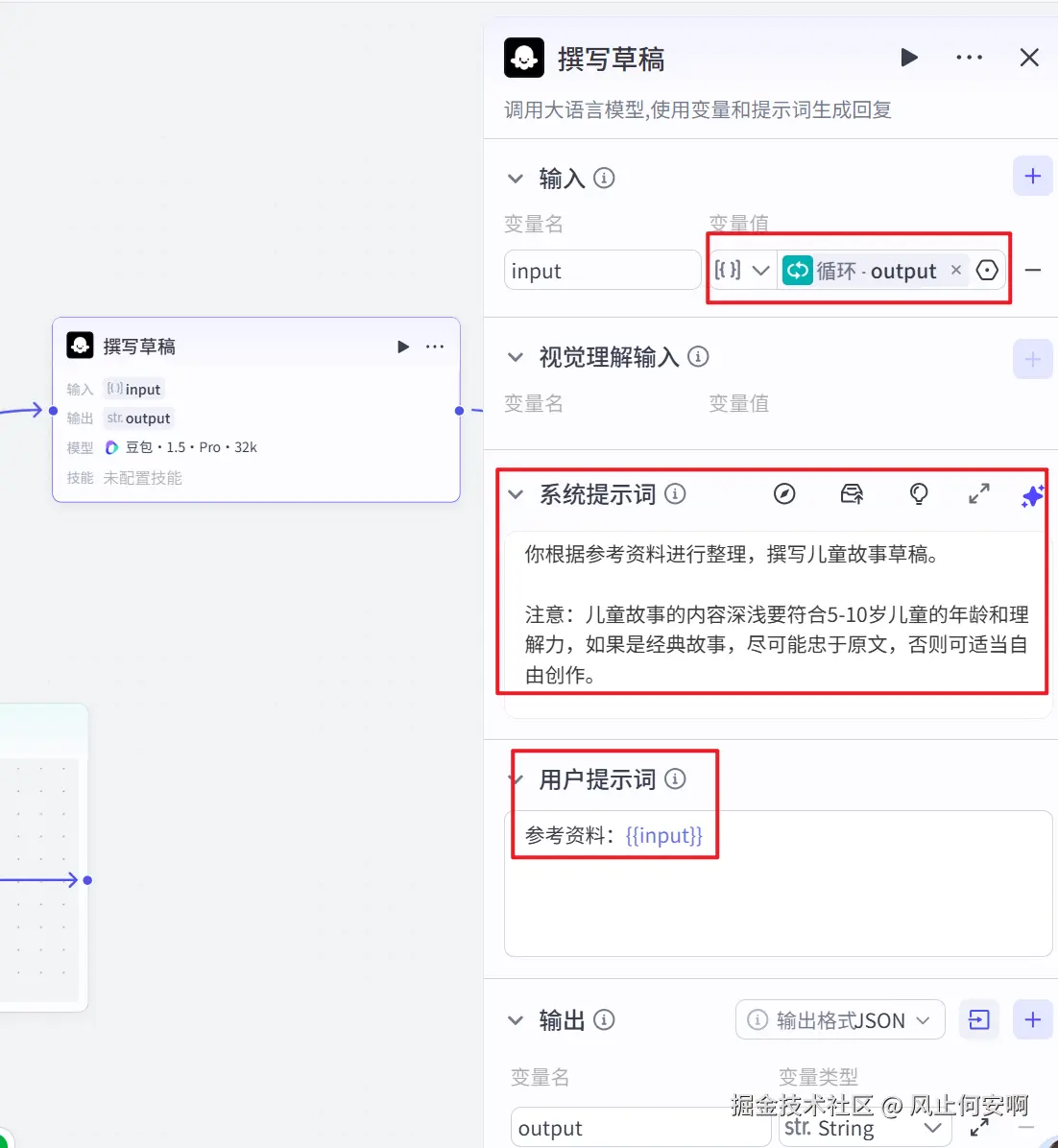Click the node's str. output tag
This screenshot has height=1148, width=1058.
click(138, 419)
